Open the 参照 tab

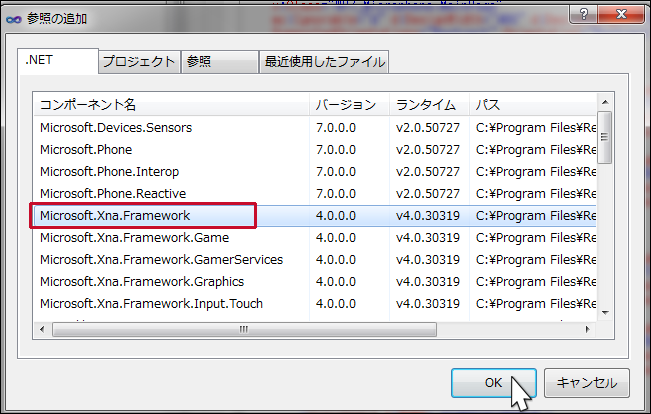coord(220,62)
